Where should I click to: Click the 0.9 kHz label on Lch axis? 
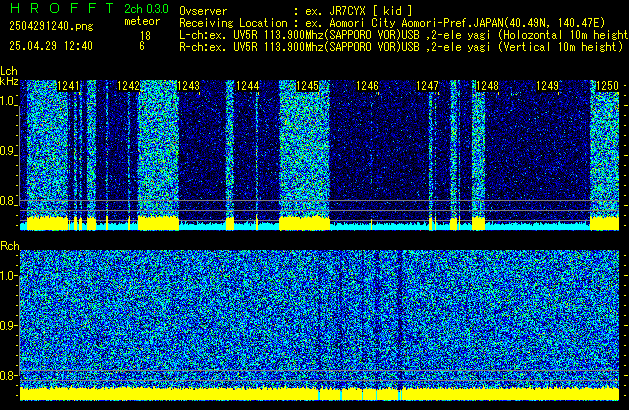(8, 151)
